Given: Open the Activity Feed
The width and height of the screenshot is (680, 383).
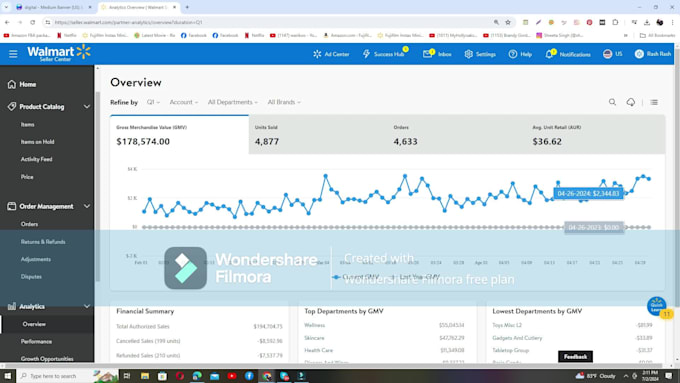Looking at the screenshot, I should coord(36,159).
